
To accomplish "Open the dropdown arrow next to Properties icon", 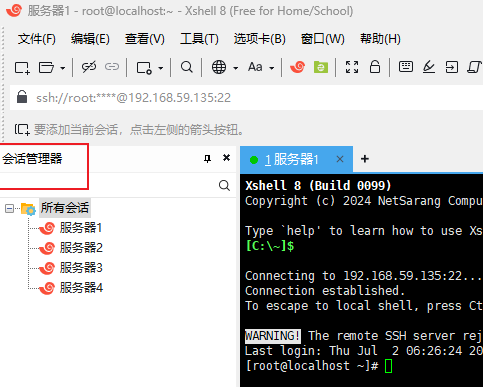I will tap(161, 68).
